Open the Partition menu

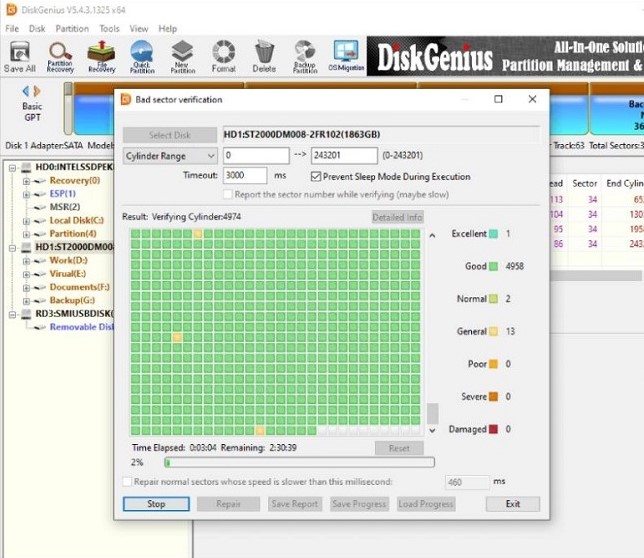tap(72, 29)
